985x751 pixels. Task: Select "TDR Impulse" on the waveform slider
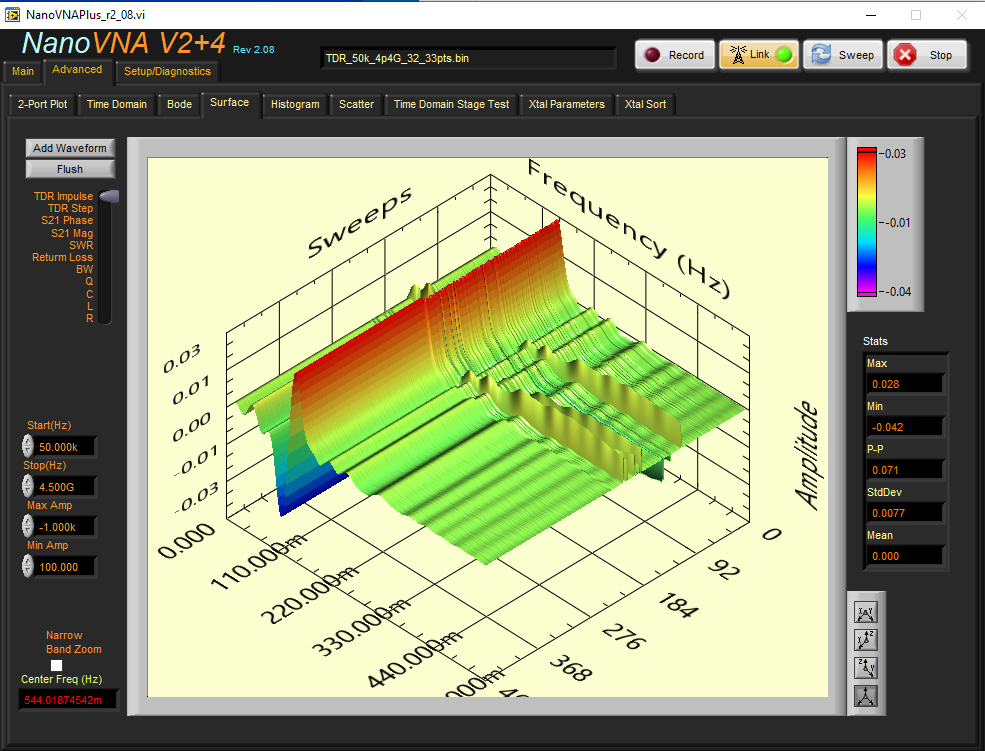63,197
